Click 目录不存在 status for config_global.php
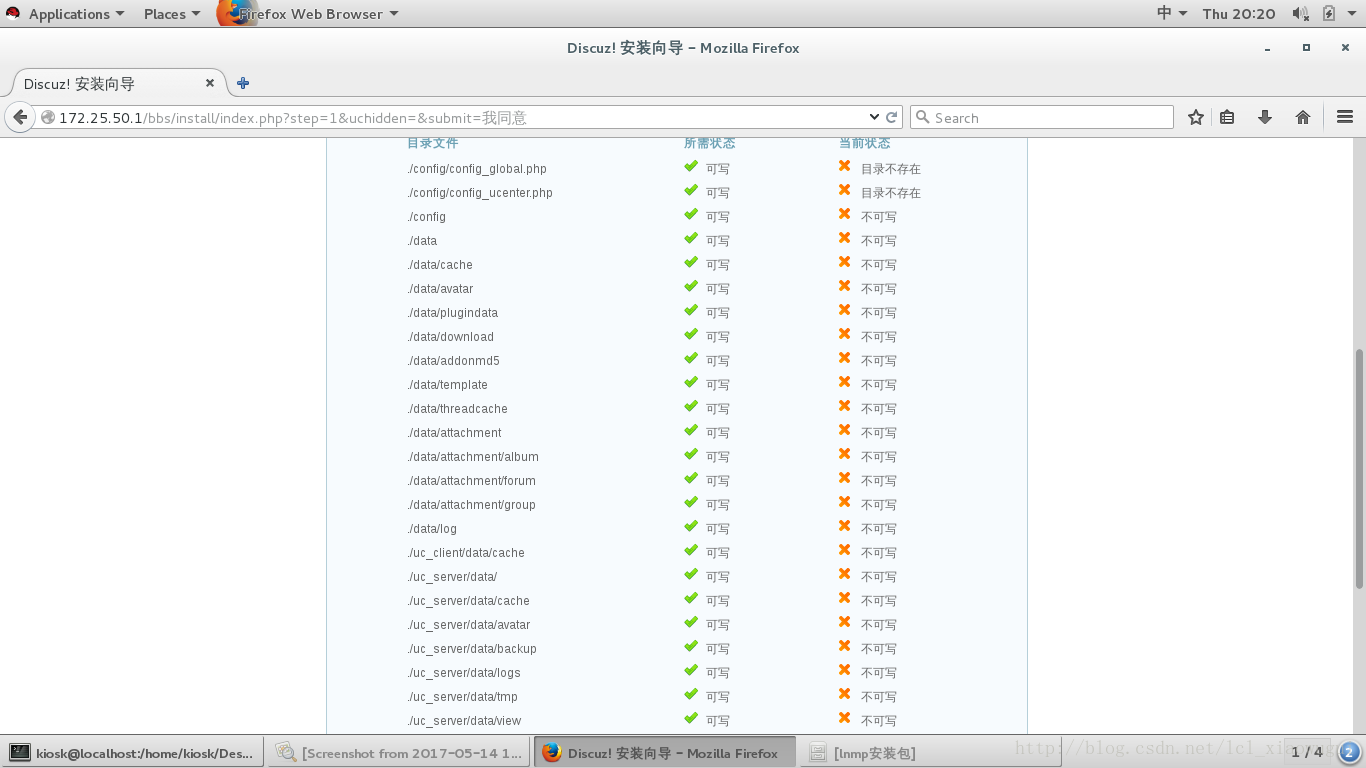1366x768 pixels. point(891,169)
